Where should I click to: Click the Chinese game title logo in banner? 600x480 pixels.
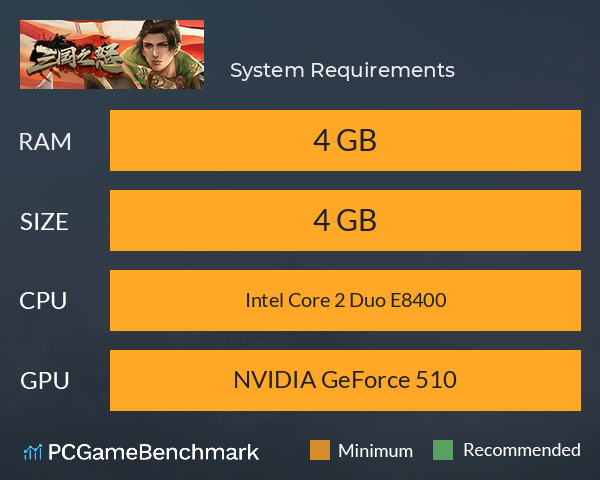coord(75,57)
